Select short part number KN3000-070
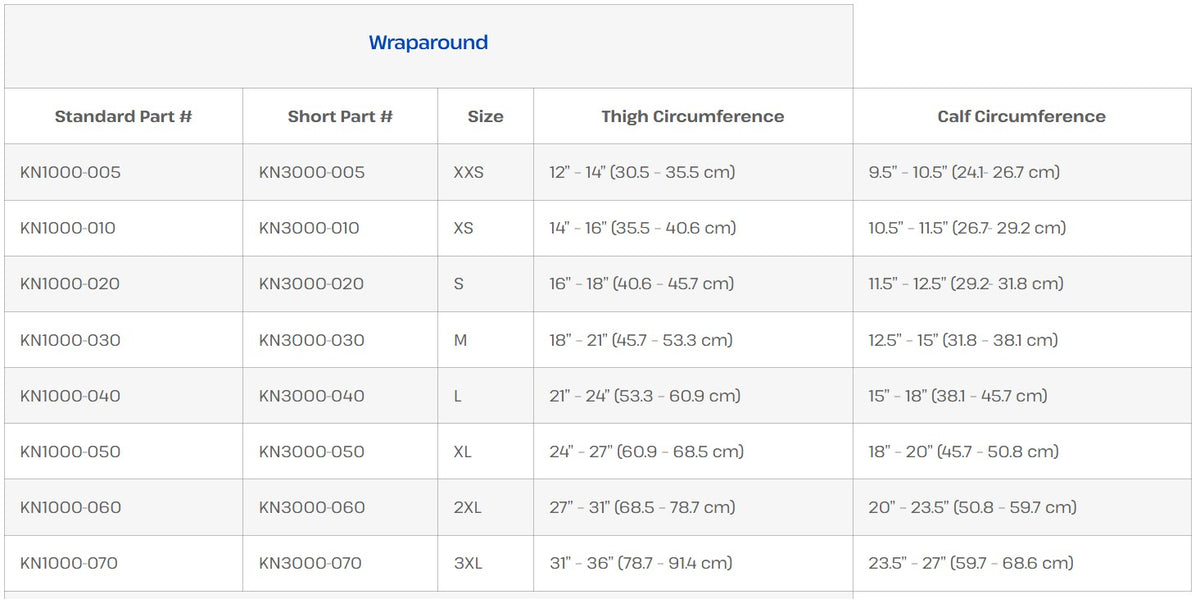Screen dimensions: 1200x599 tap(310, 564)
